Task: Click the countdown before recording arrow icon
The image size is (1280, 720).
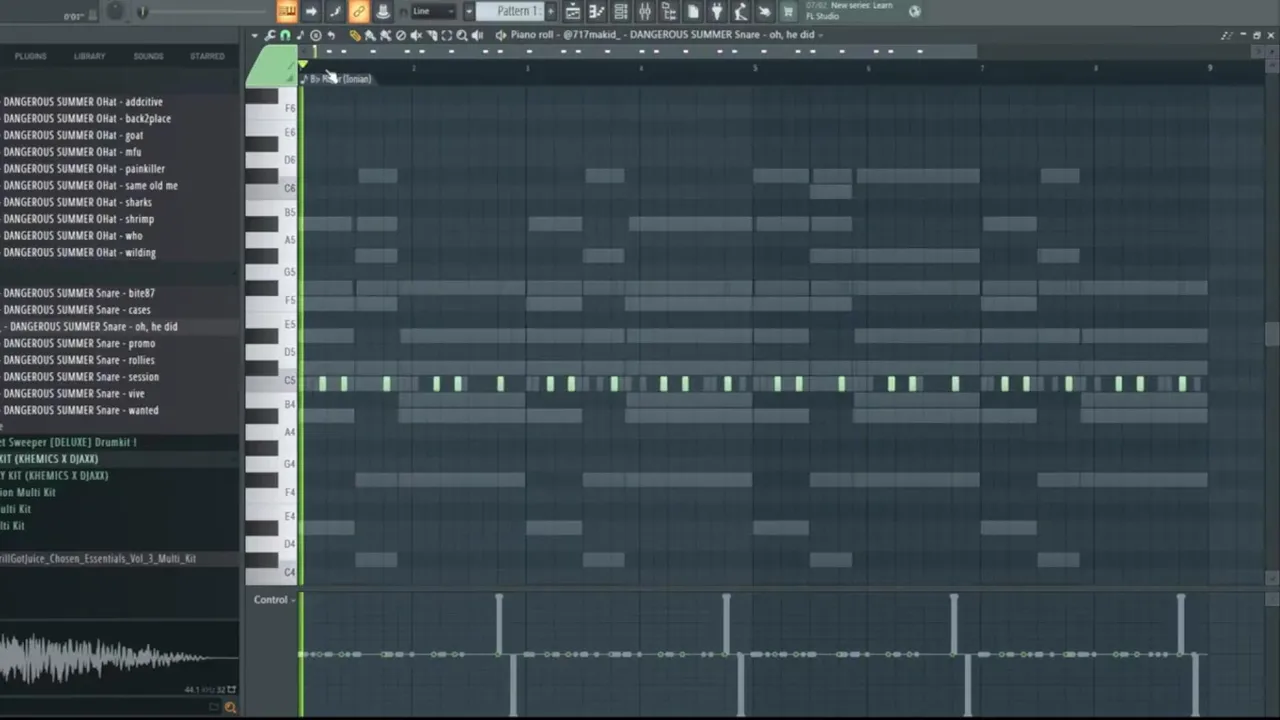Action: coord(311,11)
